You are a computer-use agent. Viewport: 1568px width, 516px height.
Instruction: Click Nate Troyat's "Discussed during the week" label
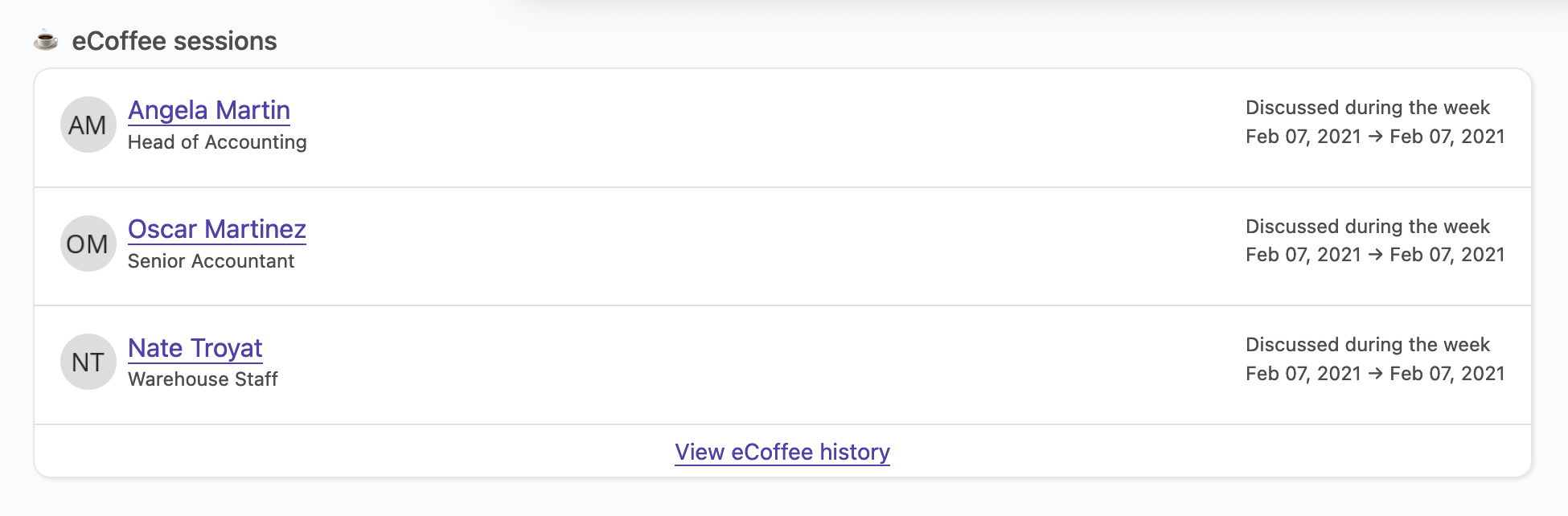click(x=1367, y=345)
